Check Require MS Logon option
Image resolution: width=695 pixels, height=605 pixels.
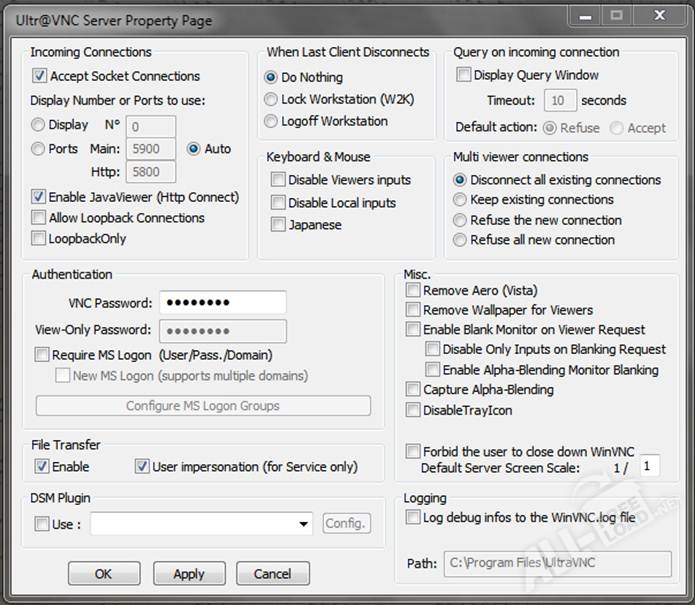coord(42,355)
